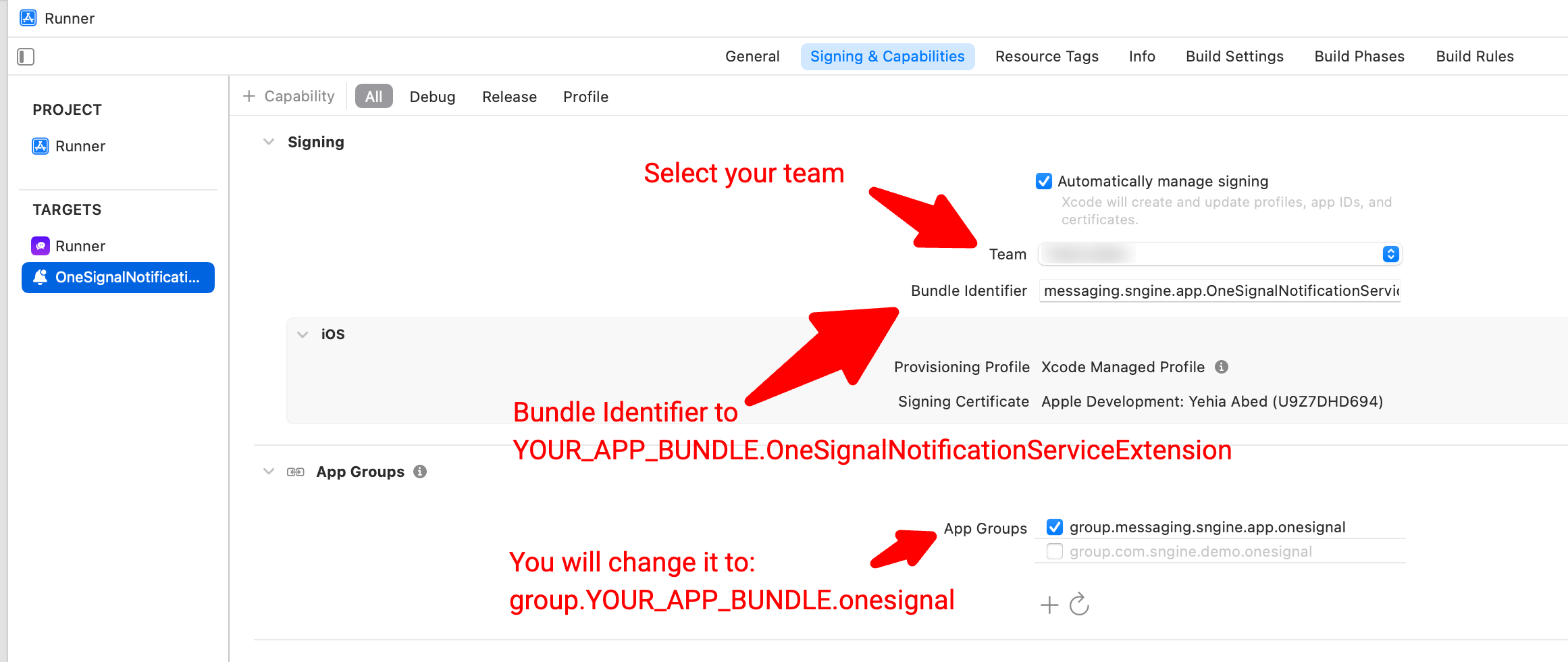This screenshot has width=1568, height=662.
Task: Check group.com.sngine.demo.onesignal
Action: coord(1055,551)
